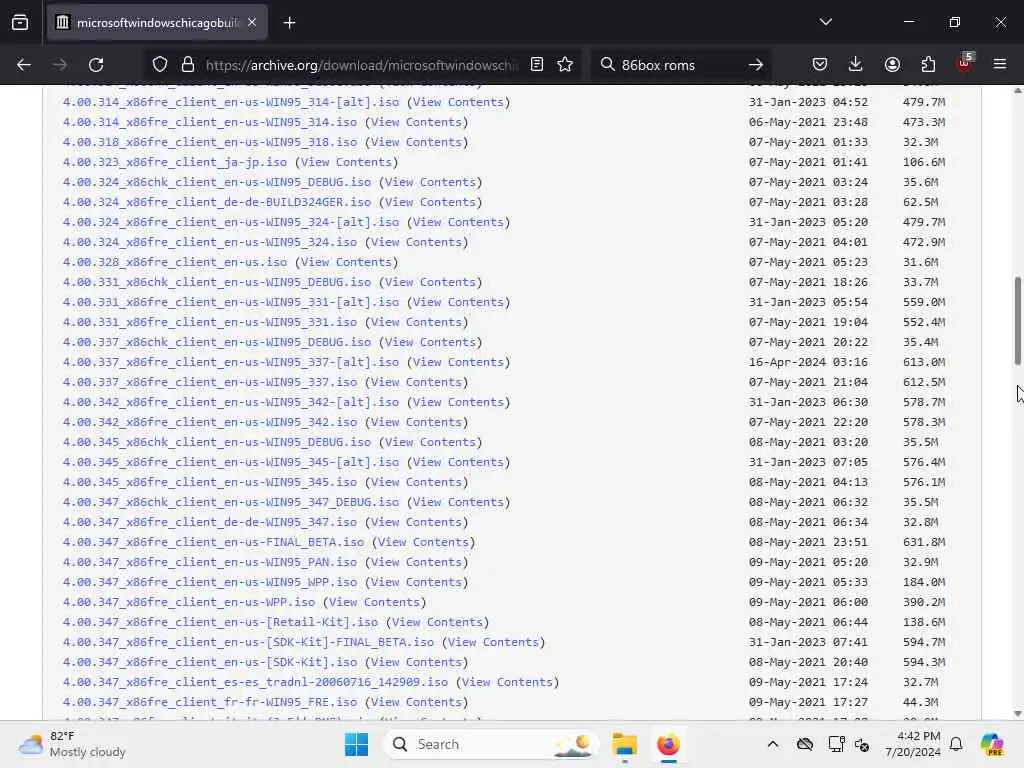Click the archive.org URL address field
Screen dimensions: 1024x768
[361, 65]
